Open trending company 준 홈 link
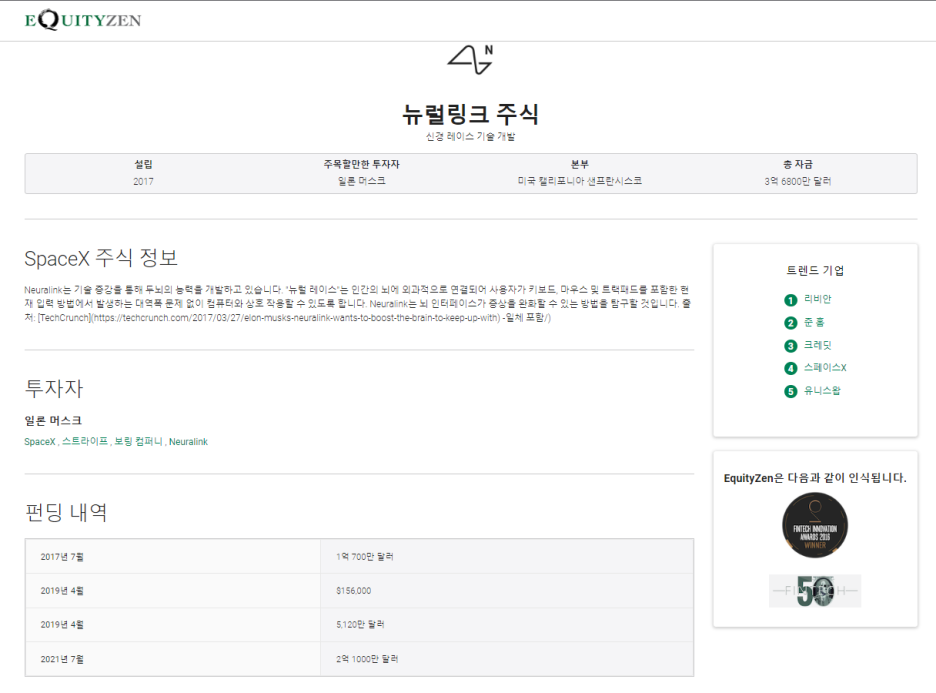936x693 pixels. (x=814, y=322)
